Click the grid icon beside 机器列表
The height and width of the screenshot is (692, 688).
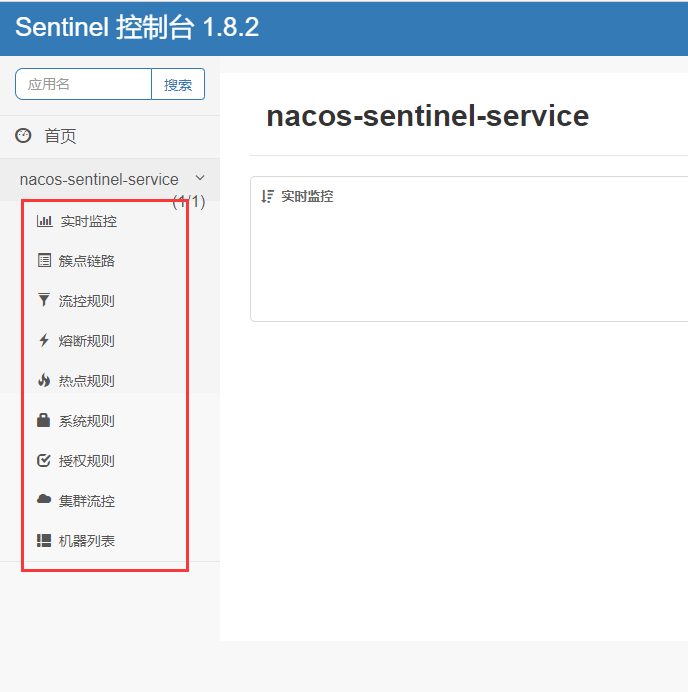[44, 541]
